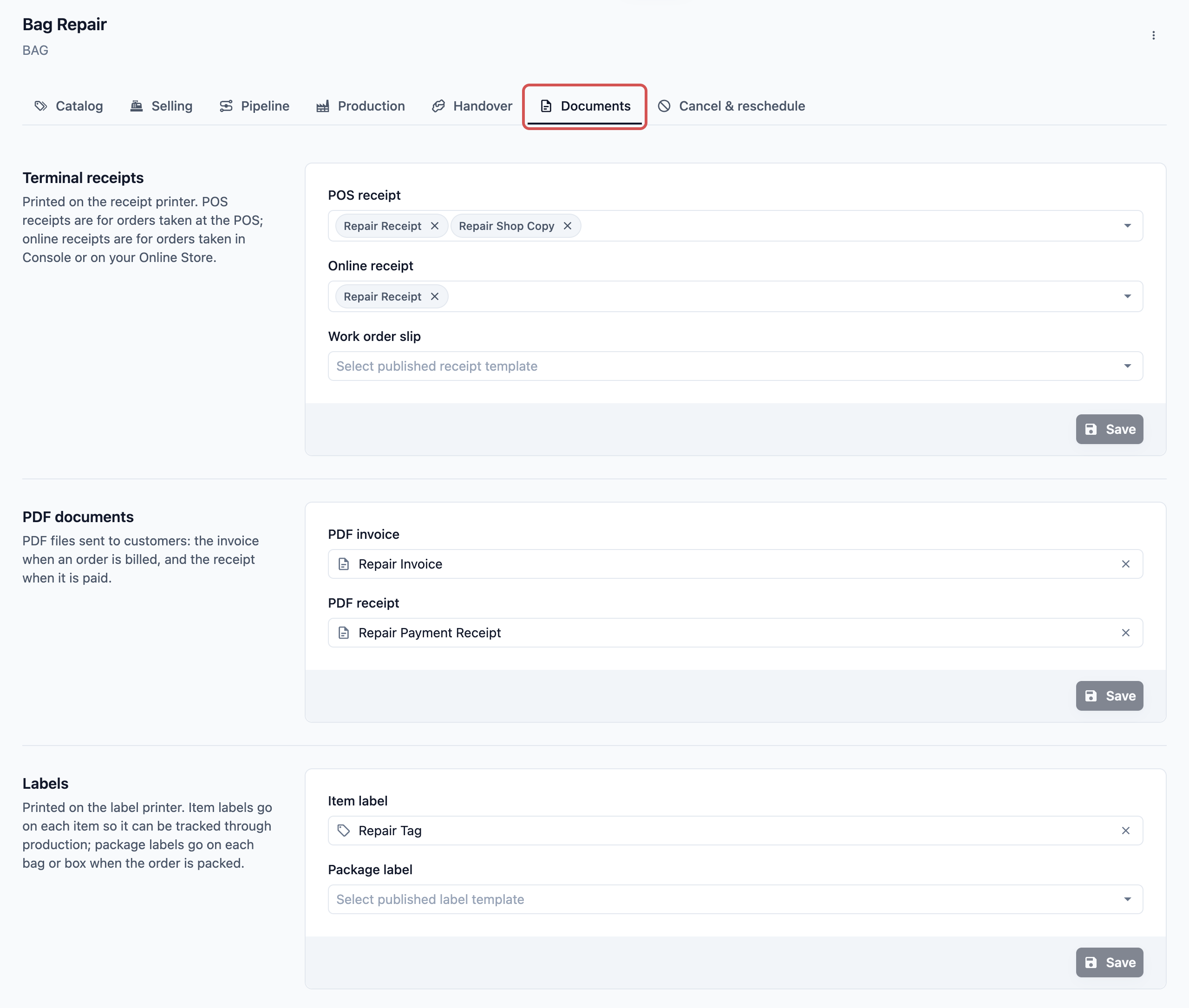Open the Handover tab

point(472,106)
